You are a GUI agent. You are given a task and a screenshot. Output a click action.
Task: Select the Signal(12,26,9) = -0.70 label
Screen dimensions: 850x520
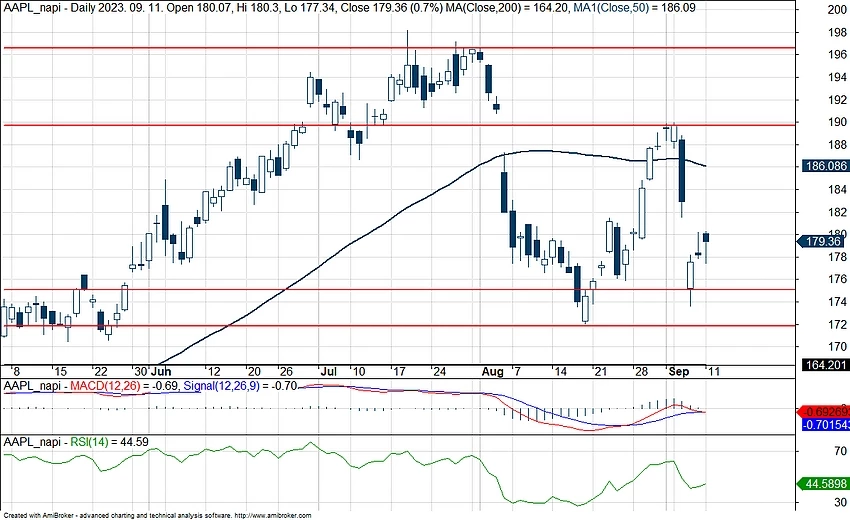pos(240,386)
